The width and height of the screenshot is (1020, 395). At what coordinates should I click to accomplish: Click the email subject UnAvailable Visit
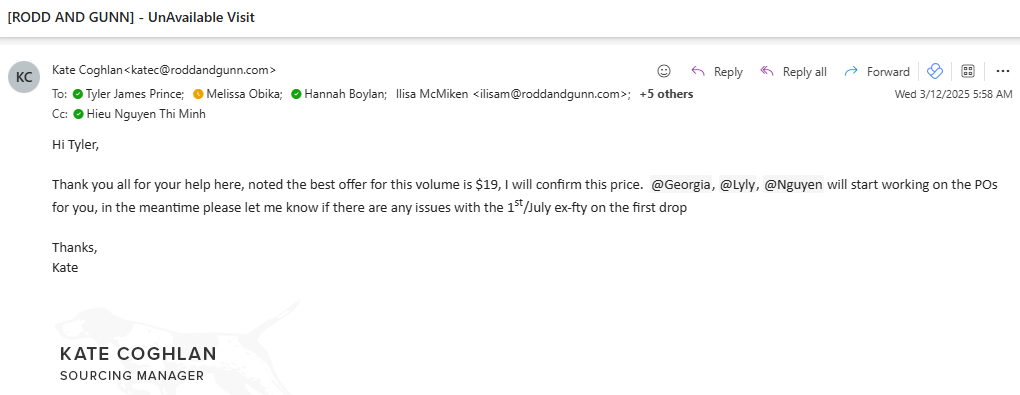point(201,18)
